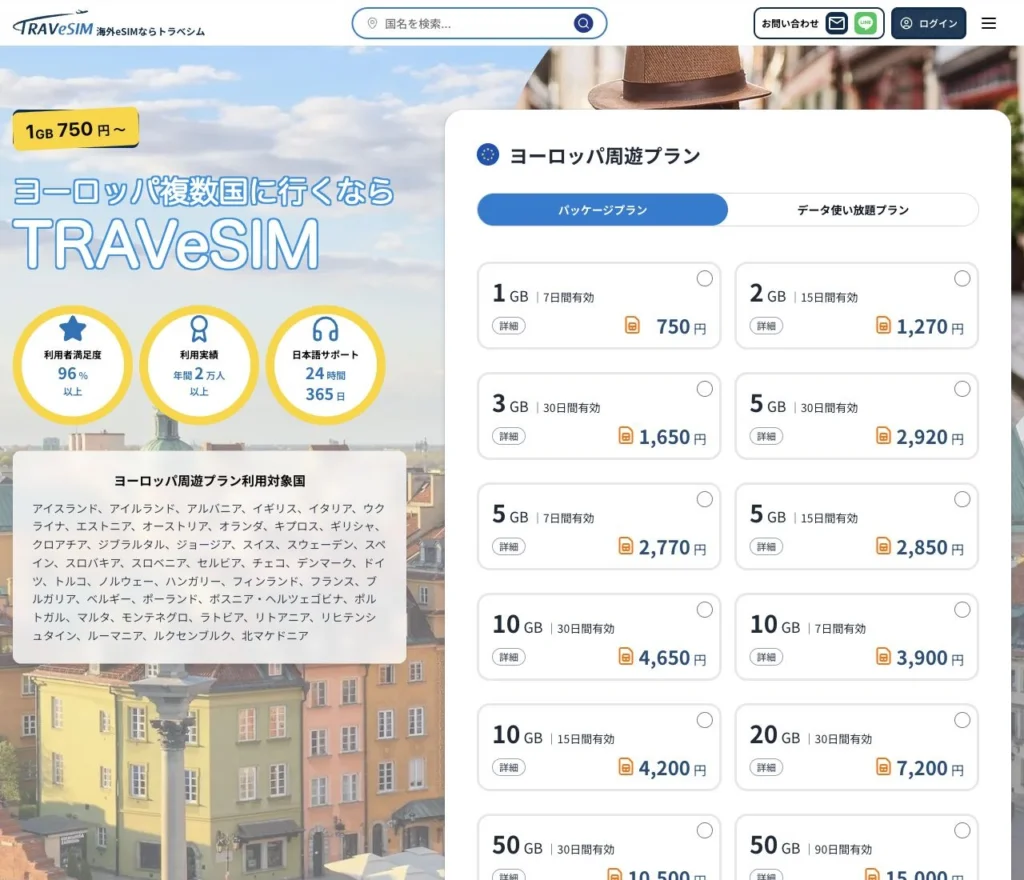Select the 50 GB 30日間有効 plan radio
1024x880 pixels.
pos(705,830)
